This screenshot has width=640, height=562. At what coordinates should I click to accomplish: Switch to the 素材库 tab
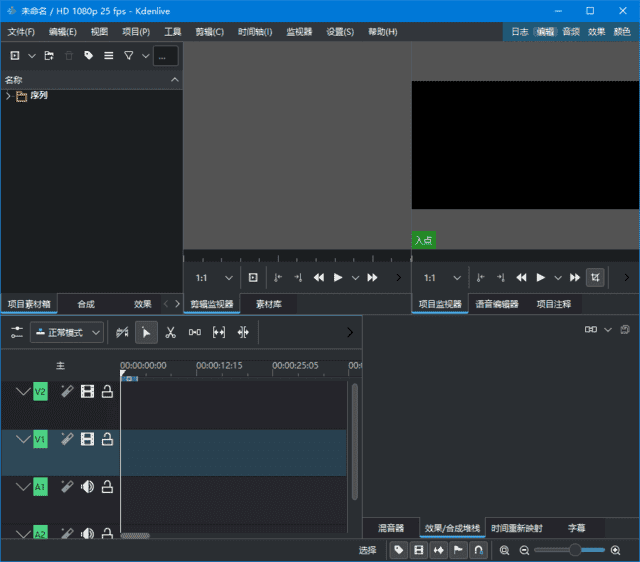coord(268,304)
